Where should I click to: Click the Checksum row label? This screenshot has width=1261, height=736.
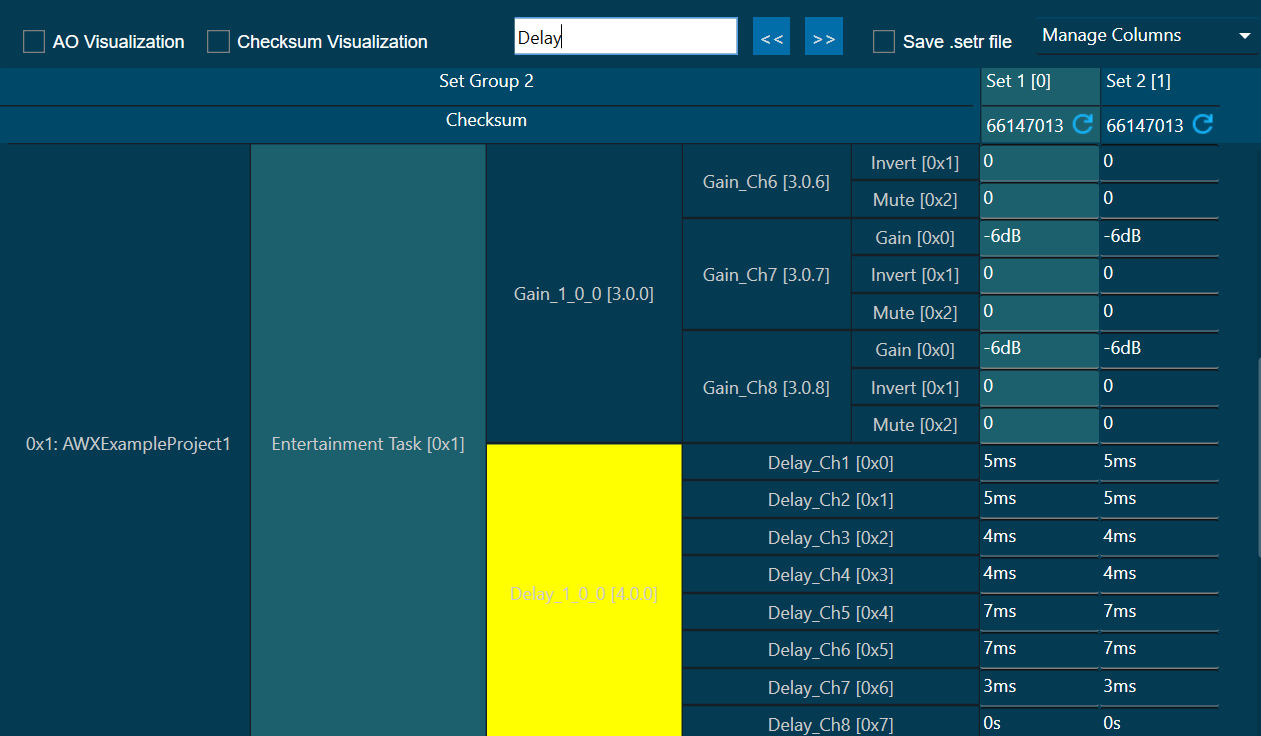pos(487,120)
